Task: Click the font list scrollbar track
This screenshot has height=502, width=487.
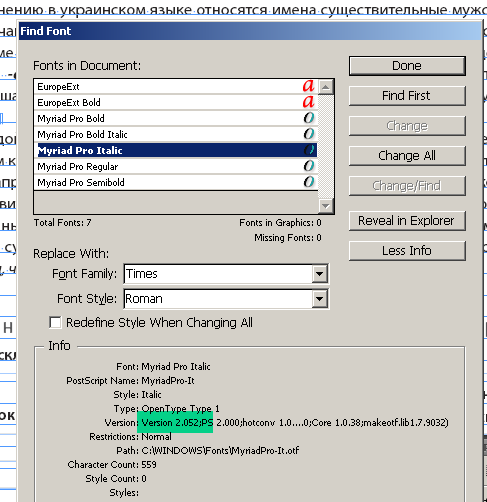Action: (x=325, y=147)
